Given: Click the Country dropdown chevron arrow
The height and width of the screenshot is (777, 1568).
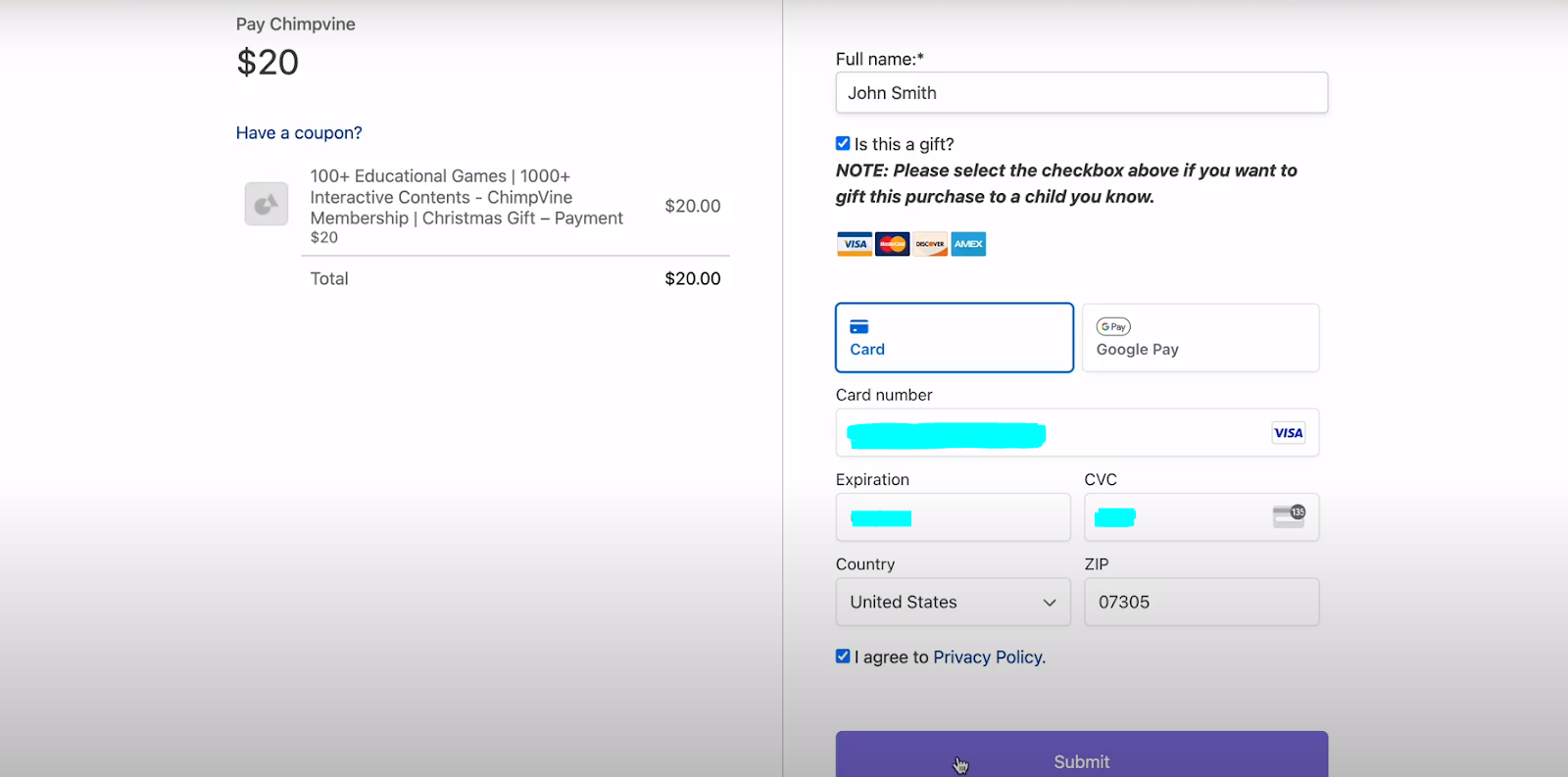Looking at the screenshot, I should (x=1050, y=603).
